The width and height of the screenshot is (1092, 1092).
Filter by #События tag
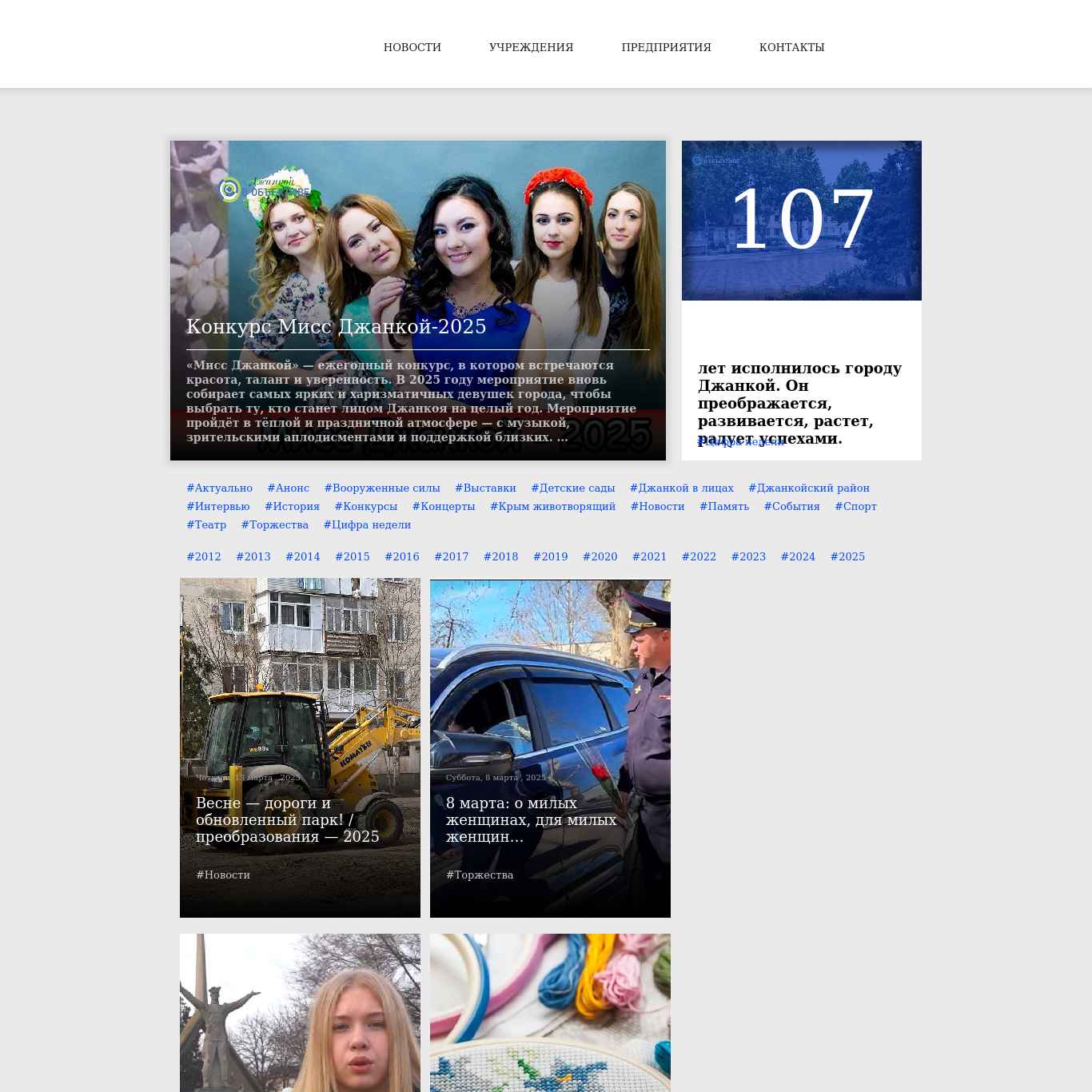tap(792, 506)
